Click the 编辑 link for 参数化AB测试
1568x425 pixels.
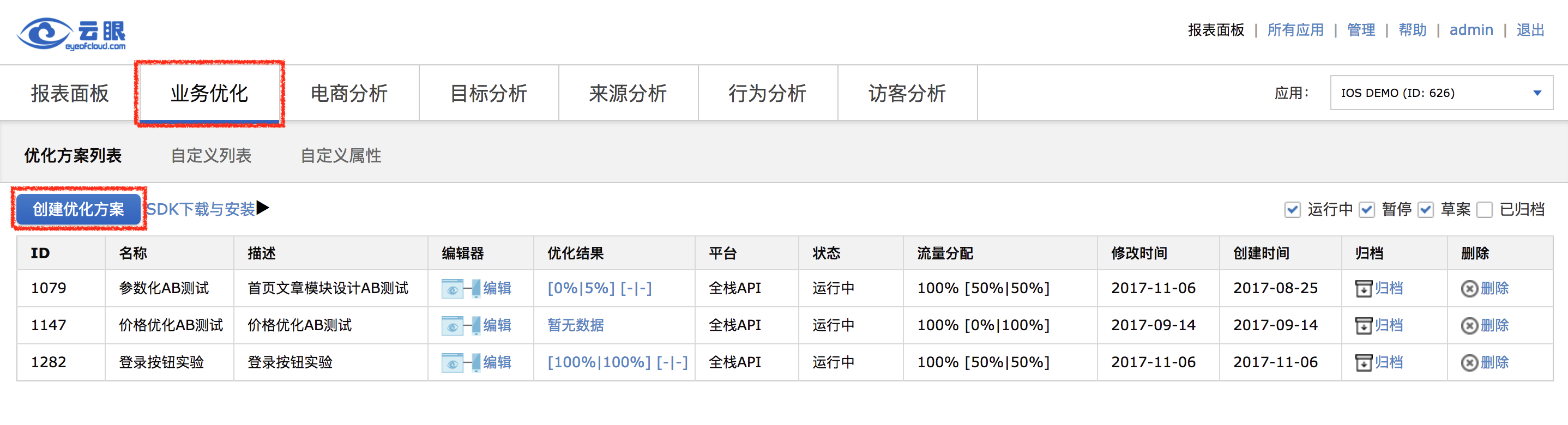[497, 289]
